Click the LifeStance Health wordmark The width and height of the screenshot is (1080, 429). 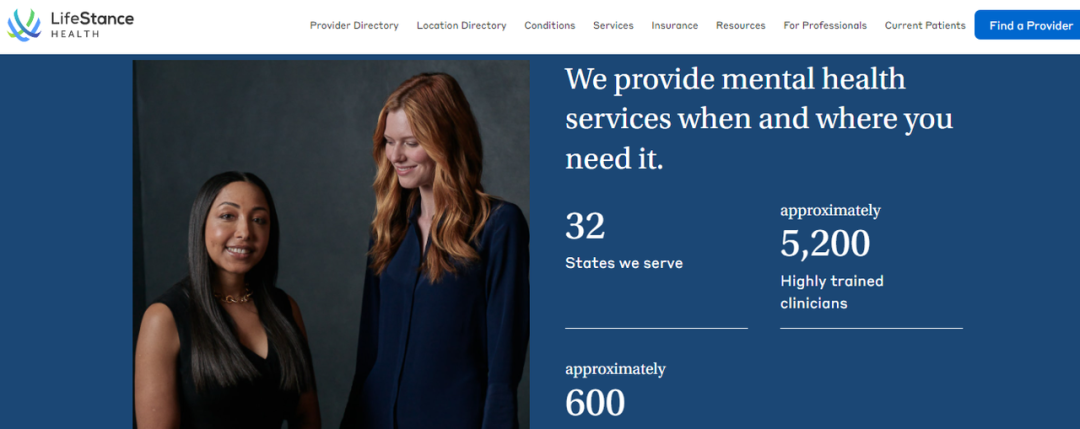[x=92, y=25]
